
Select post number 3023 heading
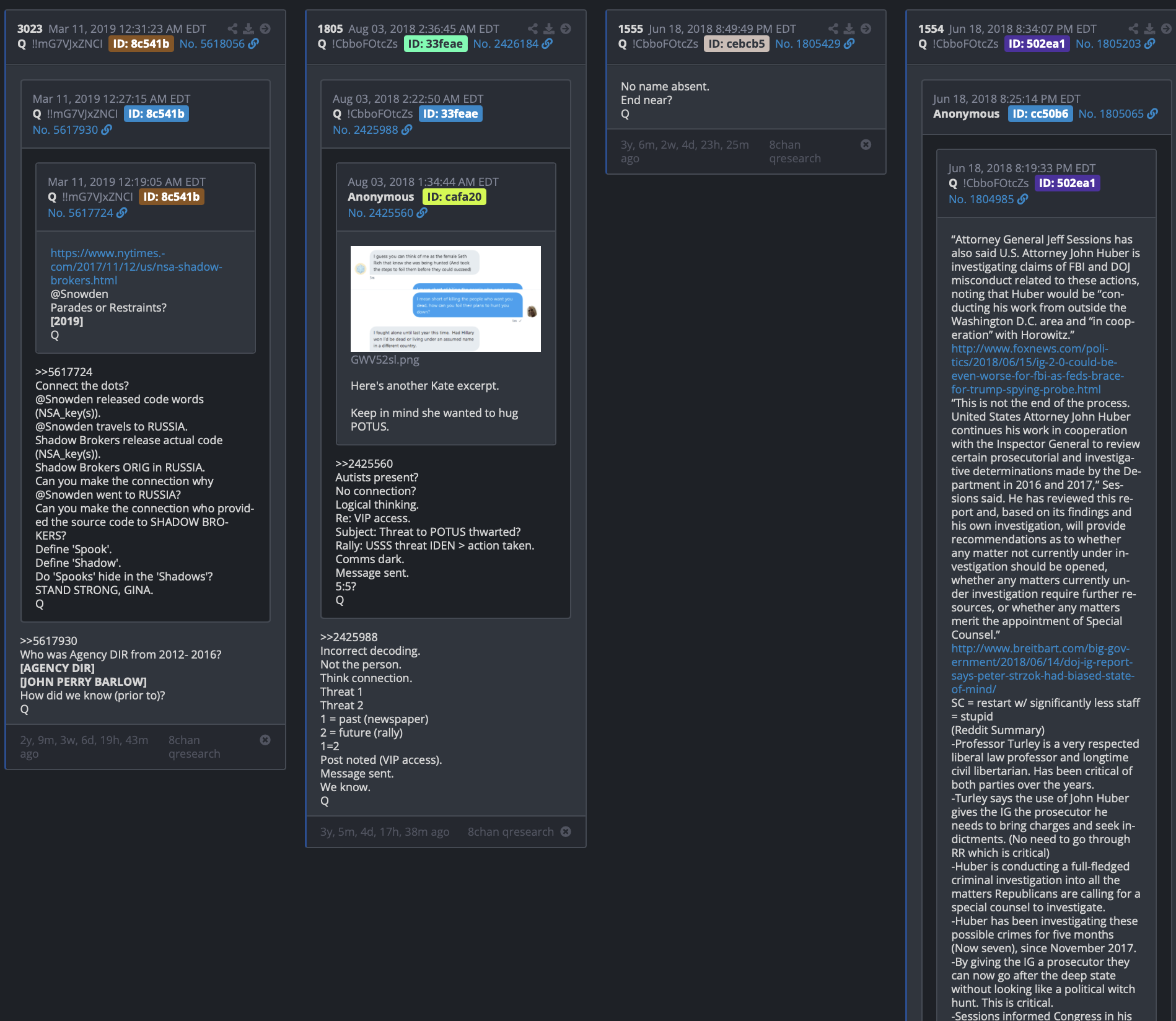(x=30, y=29)
